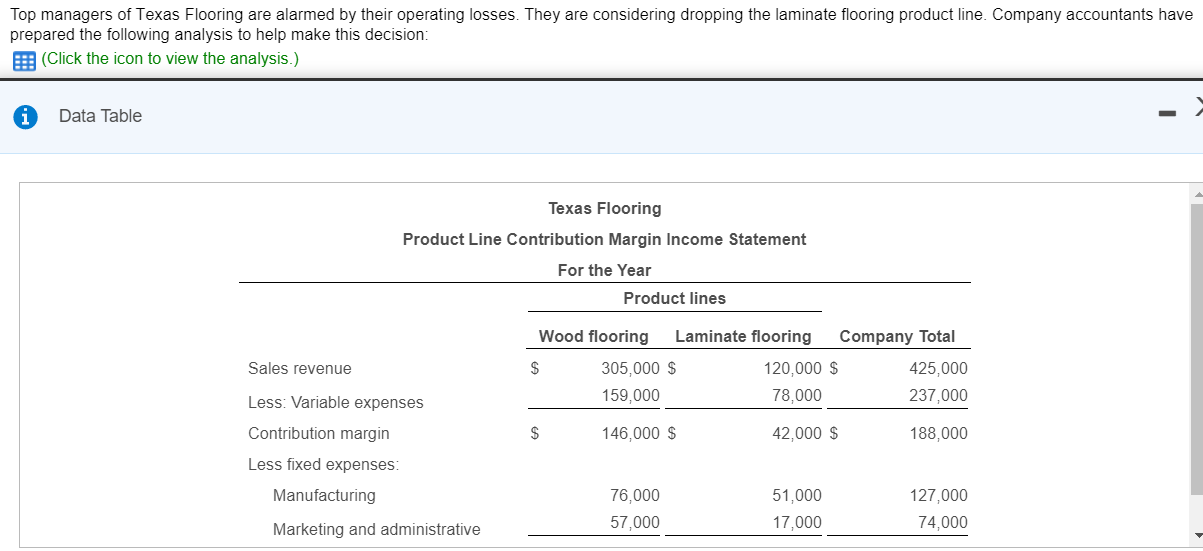Select the 42,000 contribution margin value
1203x551 pixels.
click(797, 433)
